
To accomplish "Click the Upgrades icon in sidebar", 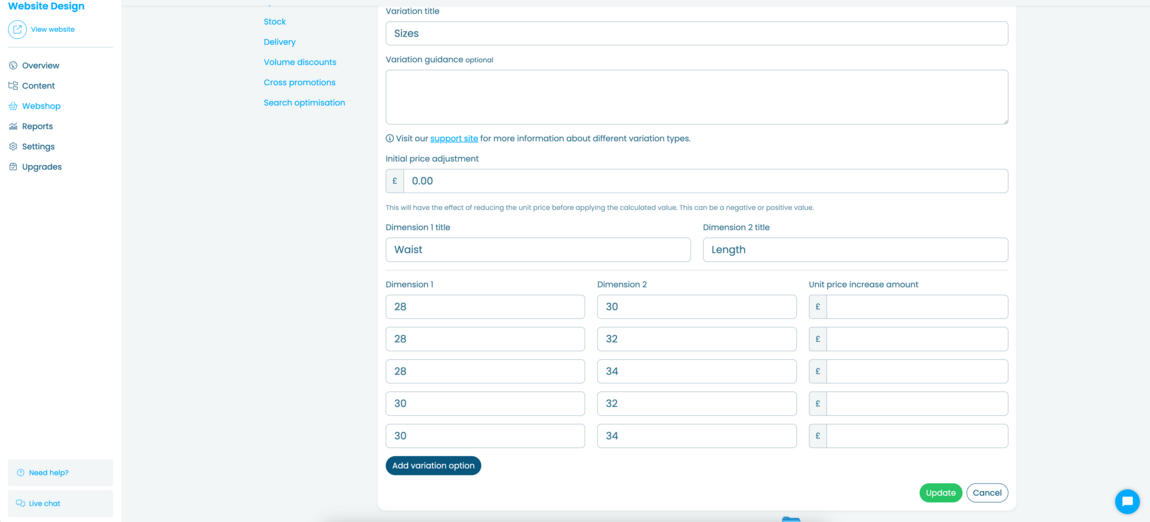I will (13, 167).
